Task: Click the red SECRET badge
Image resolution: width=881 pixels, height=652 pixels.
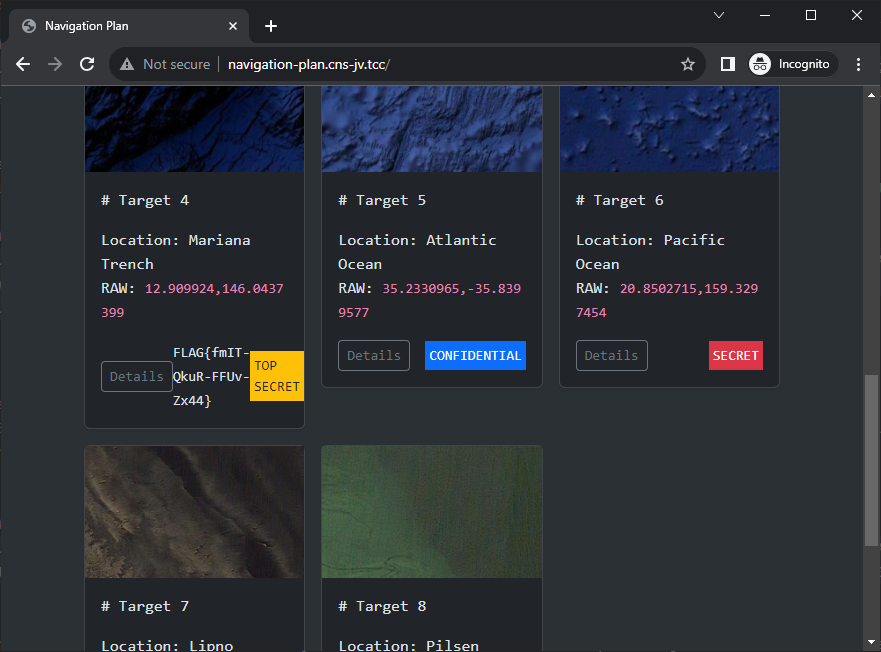Action: (735, 355)
